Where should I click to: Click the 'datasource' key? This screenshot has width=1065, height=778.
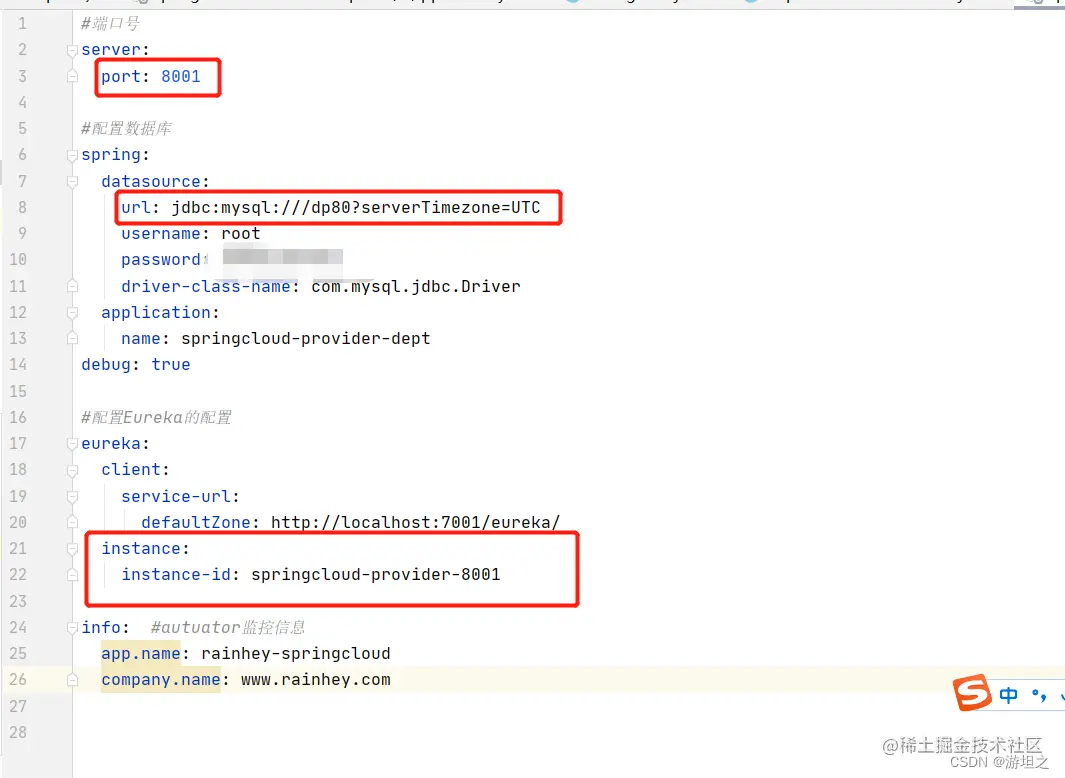point(151,181)
